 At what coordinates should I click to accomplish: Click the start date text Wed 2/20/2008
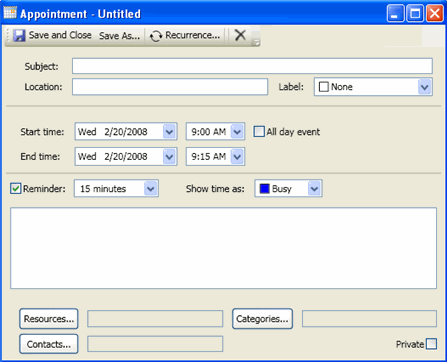[113, 132]
